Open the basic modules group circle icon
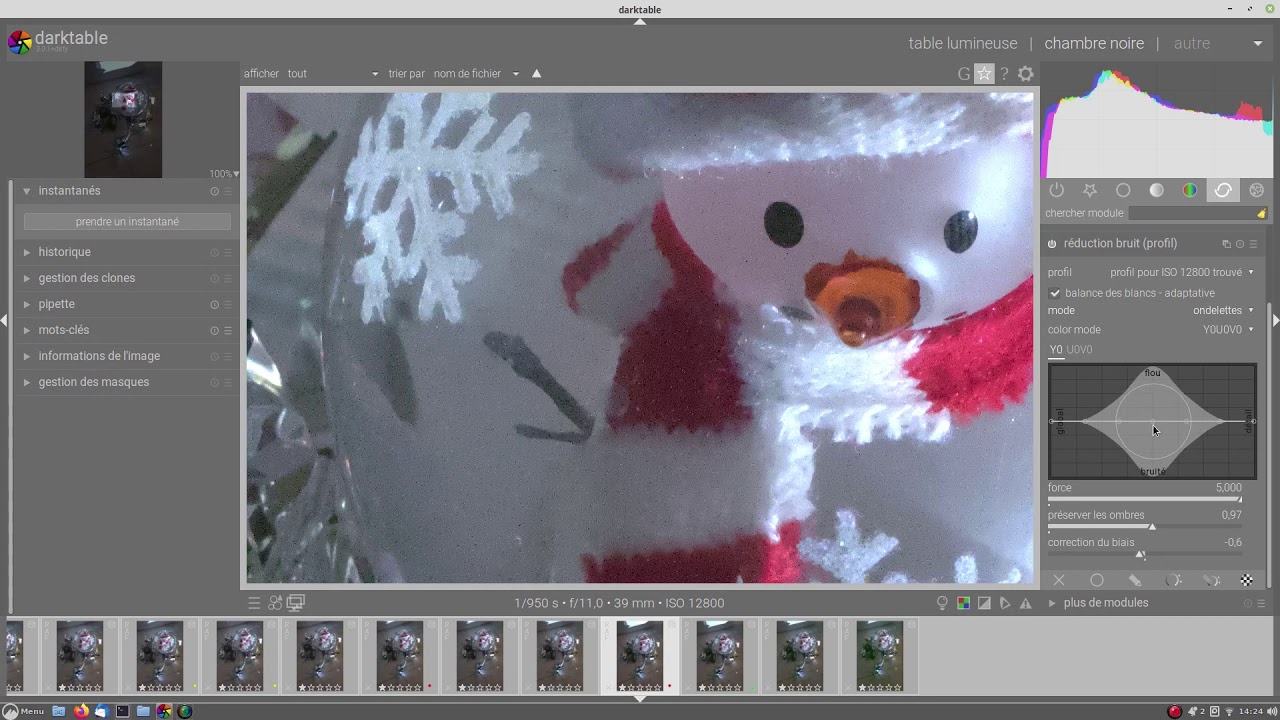The image size is (1280, 720). click(1123, 190)
